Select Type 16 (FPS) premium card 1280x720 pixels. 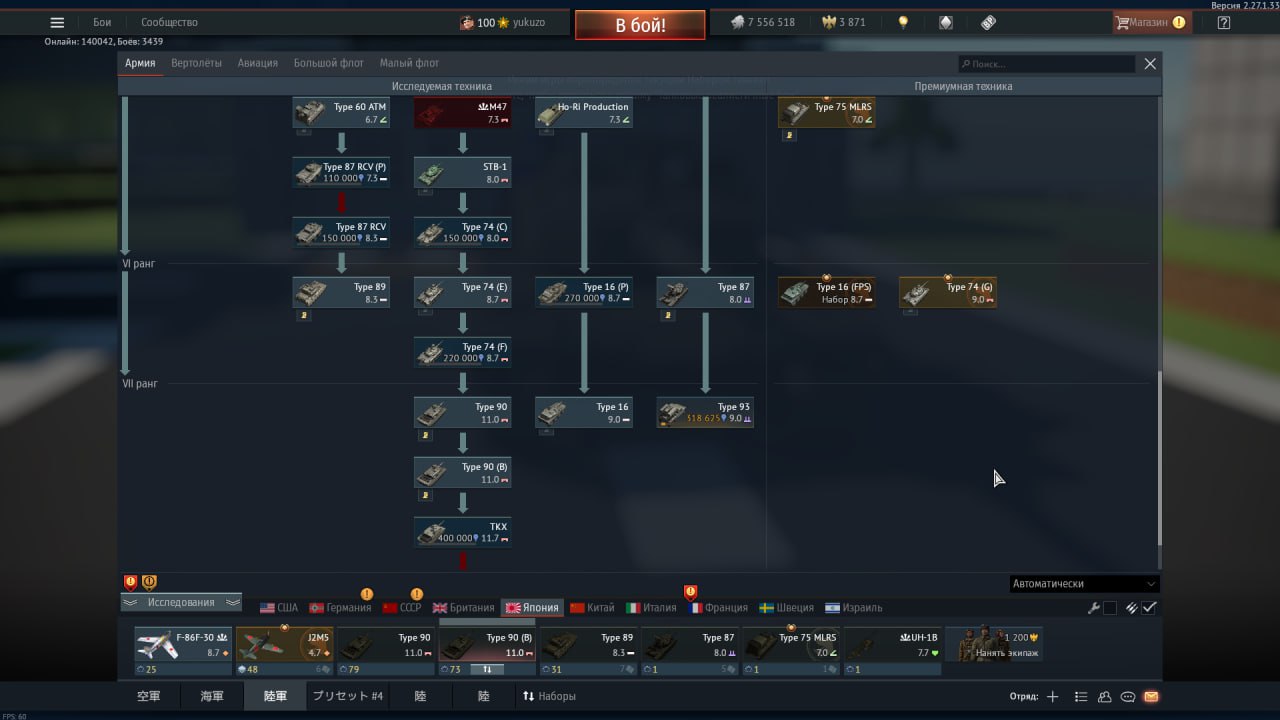click(x=826, y=293)
